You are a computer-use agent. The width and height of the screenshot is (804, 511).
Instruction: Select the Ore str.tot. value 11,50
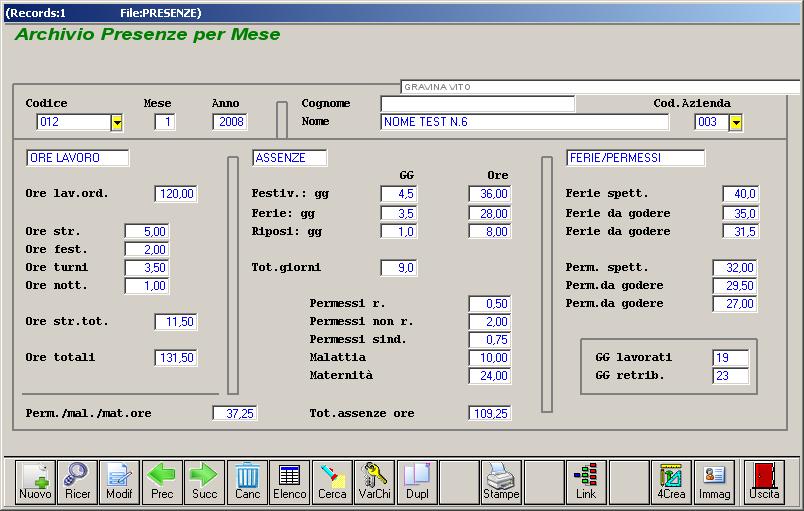tap(176, 322)
